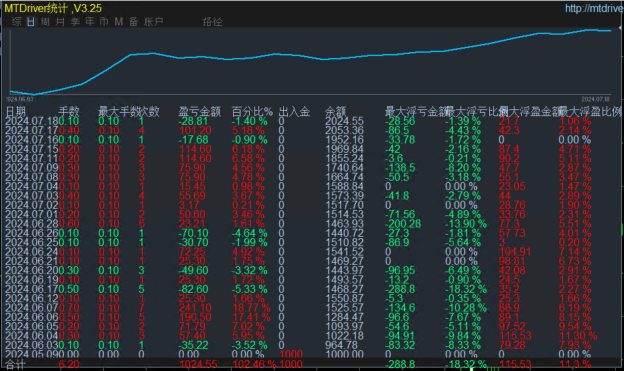
Task: Click the profit amount 241.10
Action: point(195,308)
